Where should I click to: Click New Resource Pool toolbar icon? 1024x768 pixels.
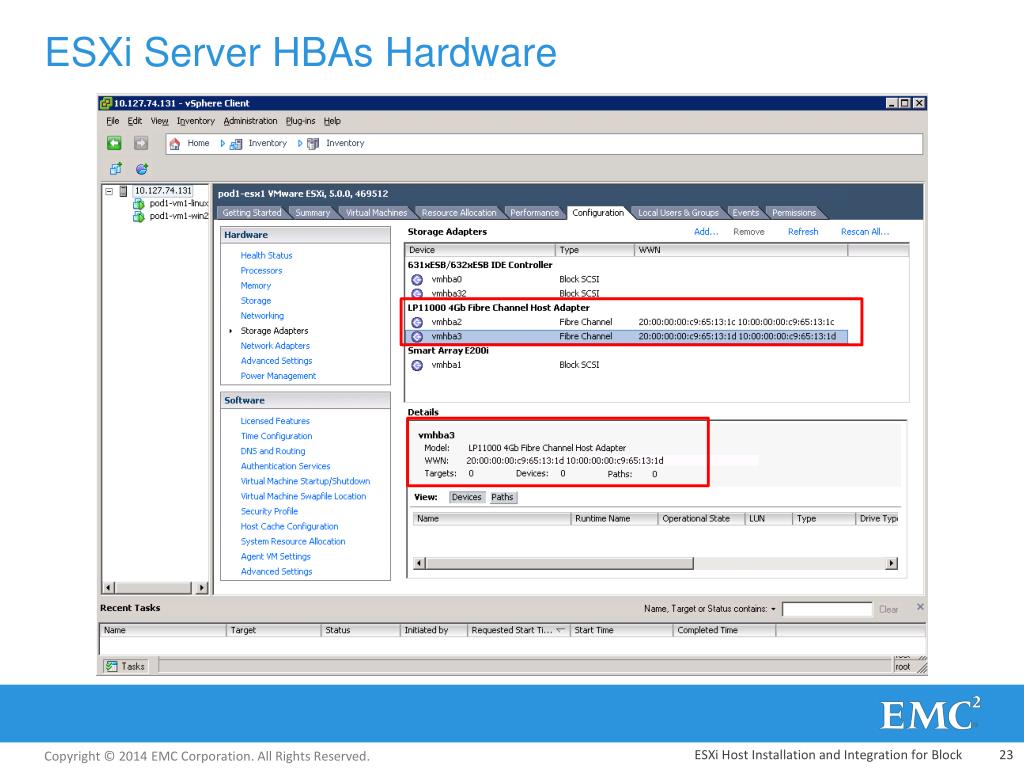[142, 169]
